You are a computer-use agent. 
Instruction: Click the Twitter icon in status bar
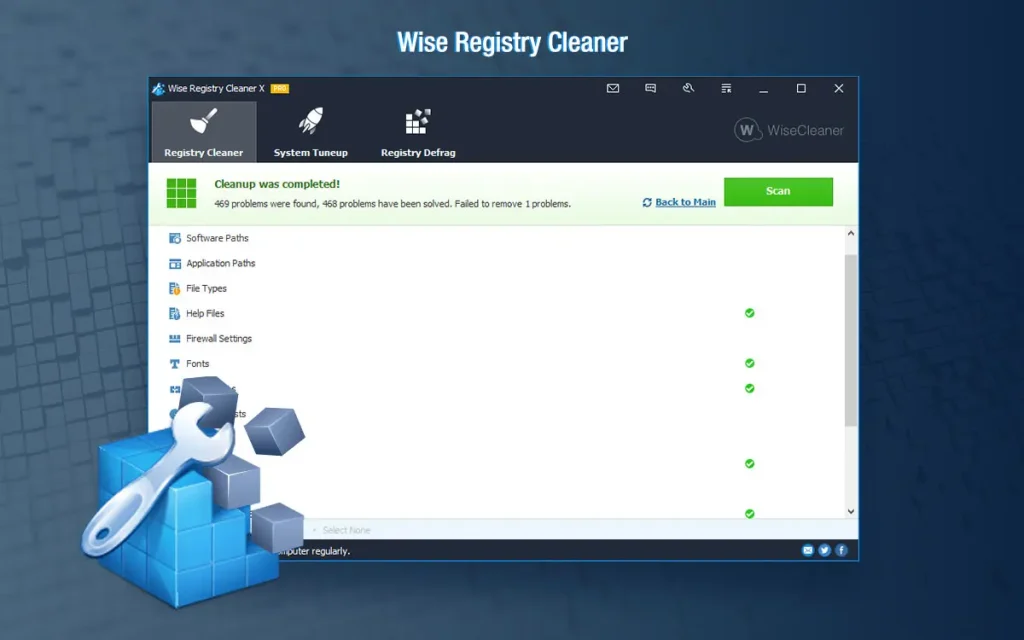pos(824,550)
